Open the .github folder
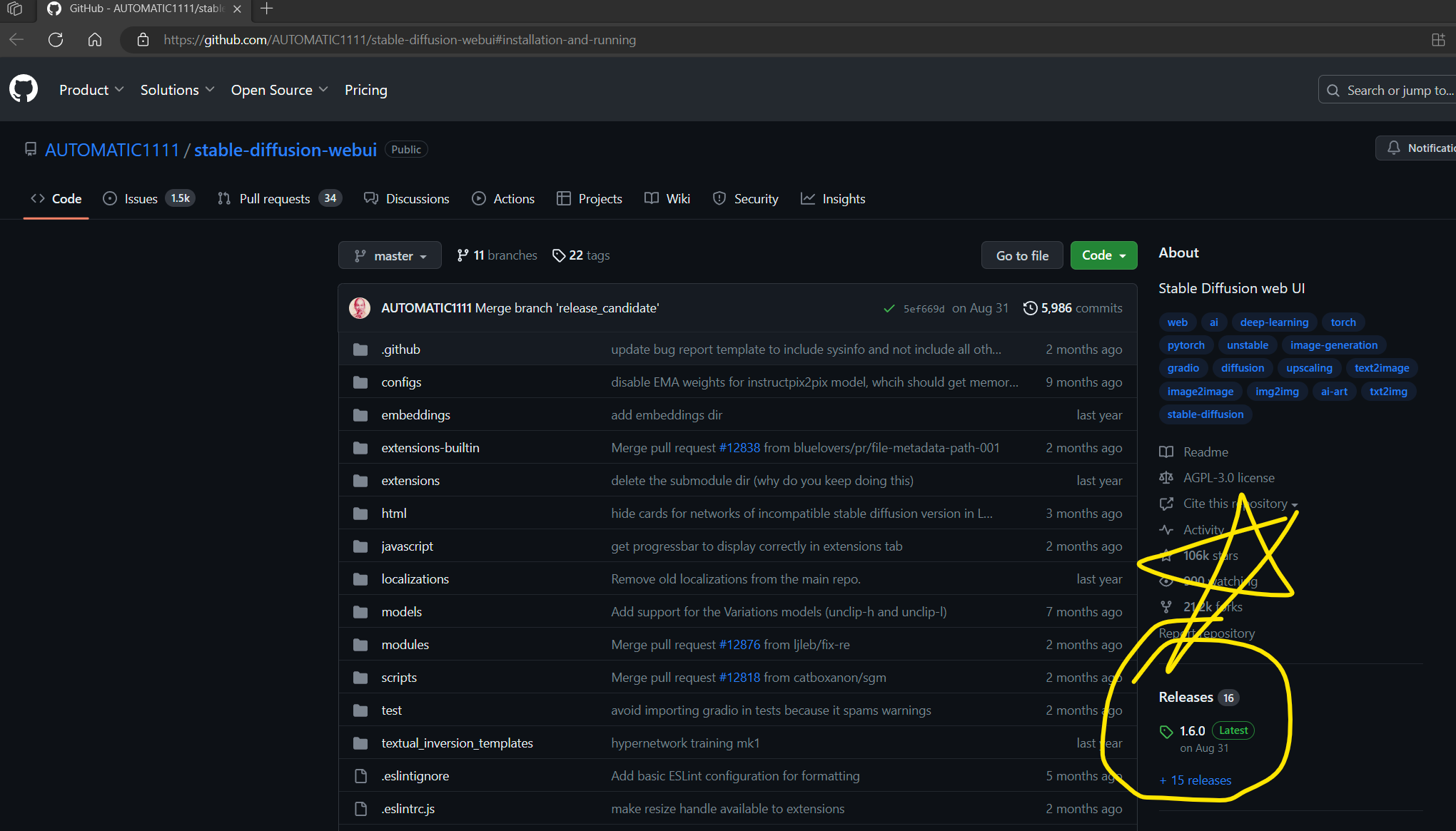Screen dimensions: 1456x831 click(400, 350)
